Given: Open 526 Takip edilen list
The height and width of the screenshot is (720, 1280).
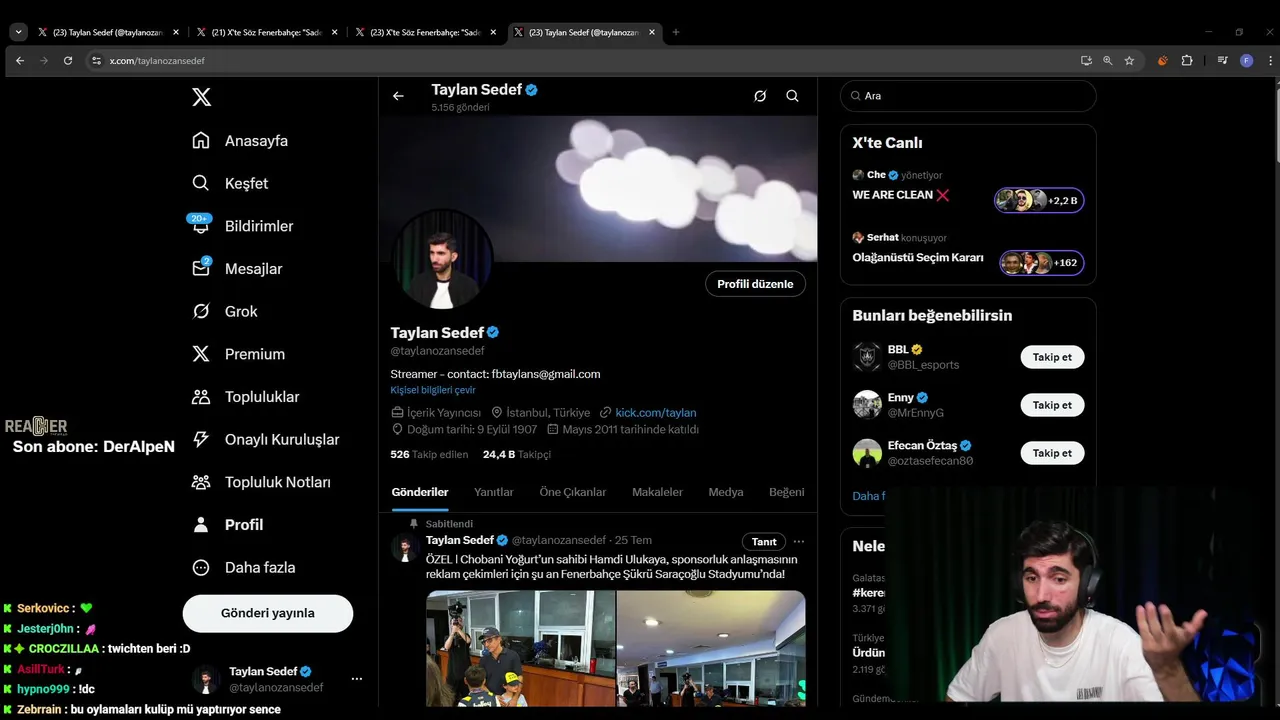Looking at the screenshot, I should point(429,454).
